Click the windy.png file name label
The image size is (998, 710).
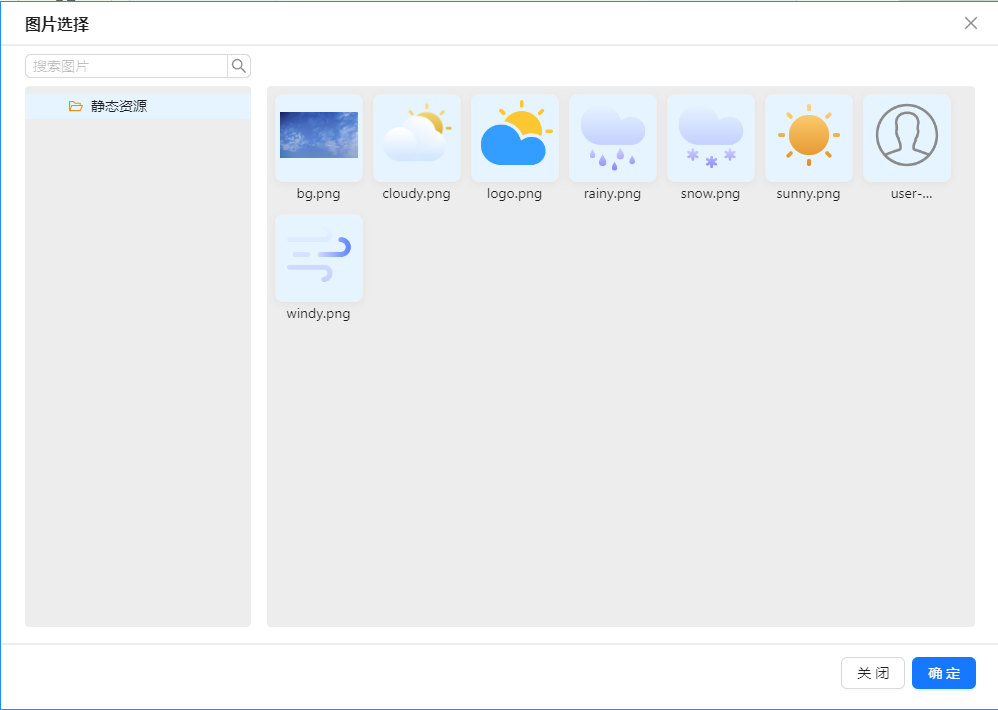point(318,314)
